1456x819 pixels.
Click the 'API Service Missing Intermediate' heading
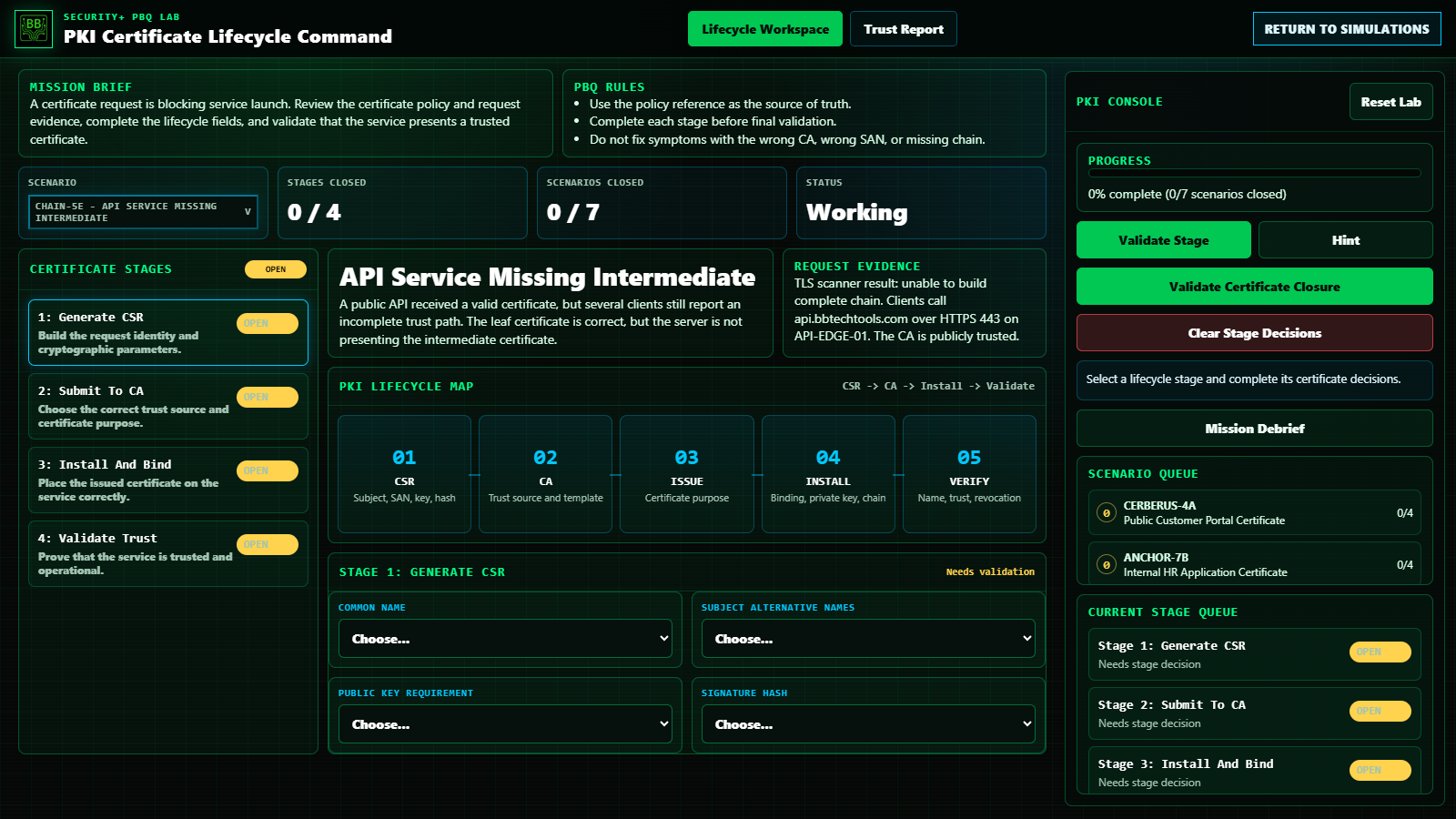click(548, 277)
